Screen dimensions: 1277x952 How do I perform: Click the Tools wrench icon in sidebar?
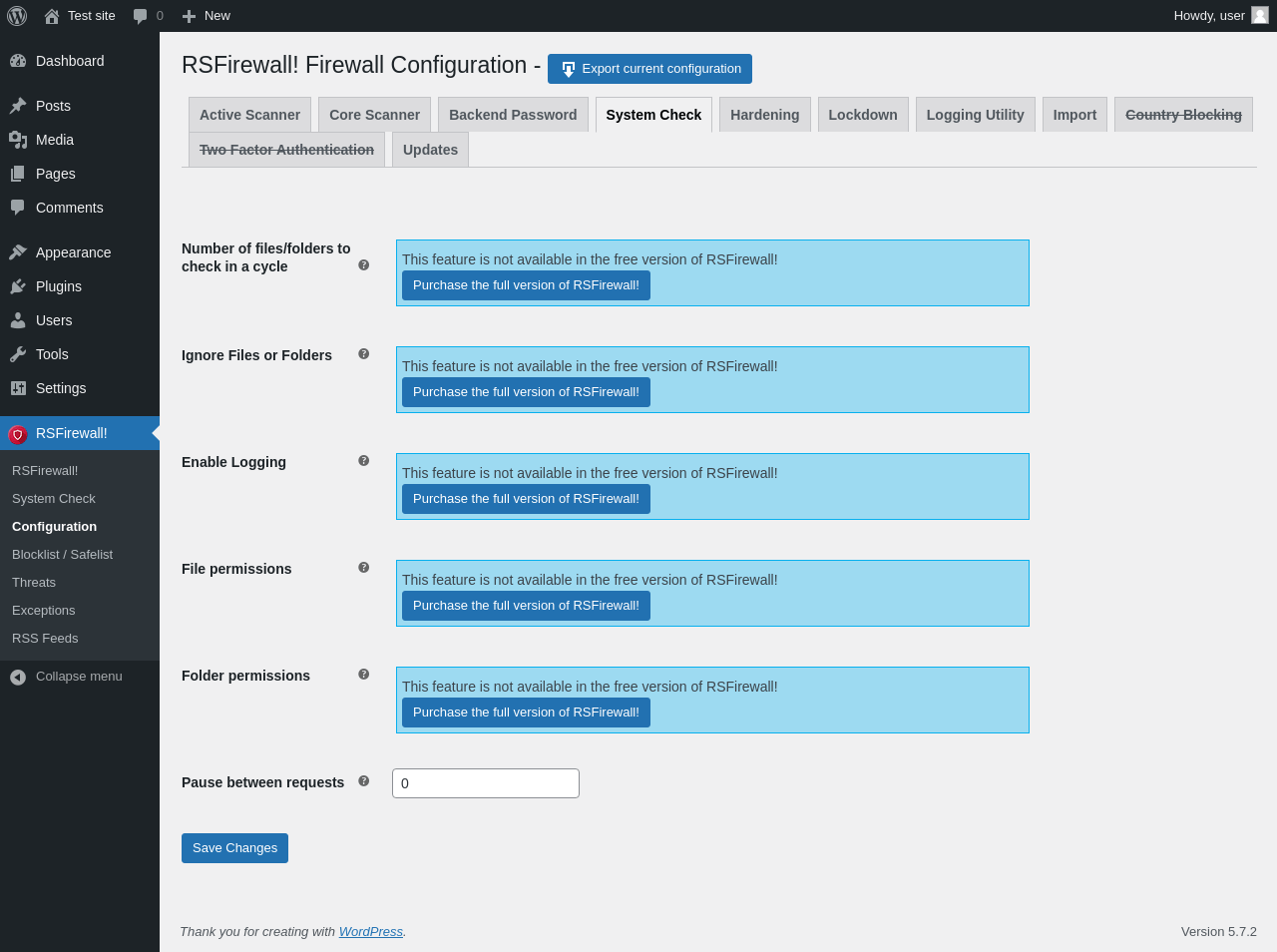[x=18, y=354]
